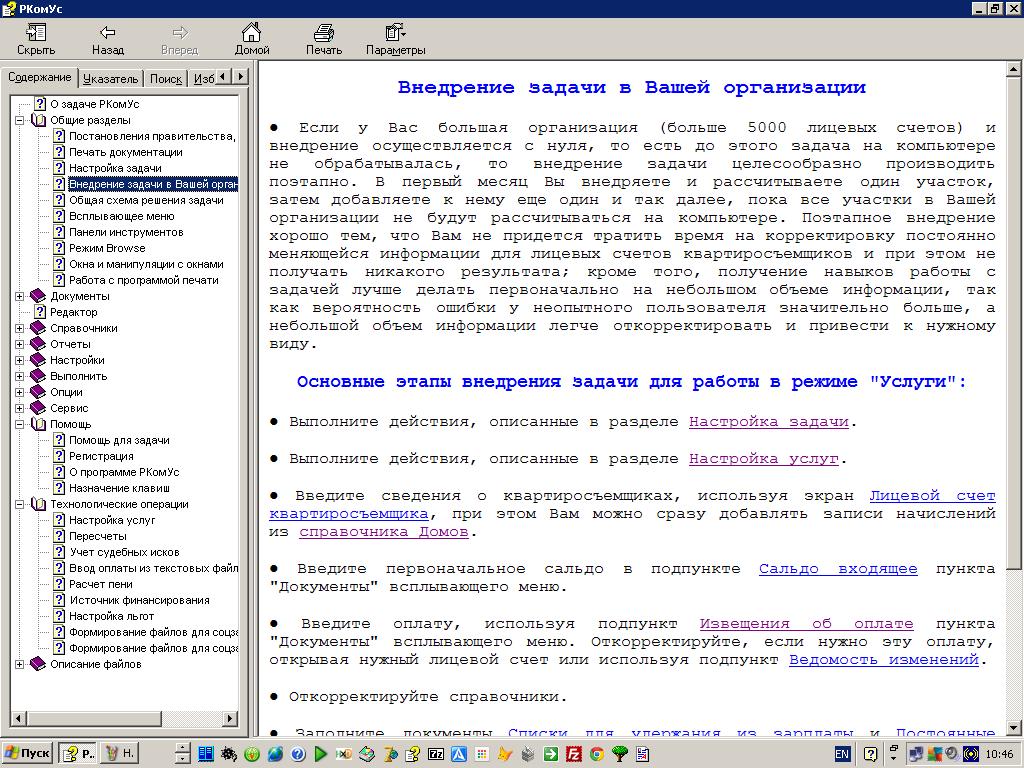Print the topic with the Печать icon

coord(323,33)
